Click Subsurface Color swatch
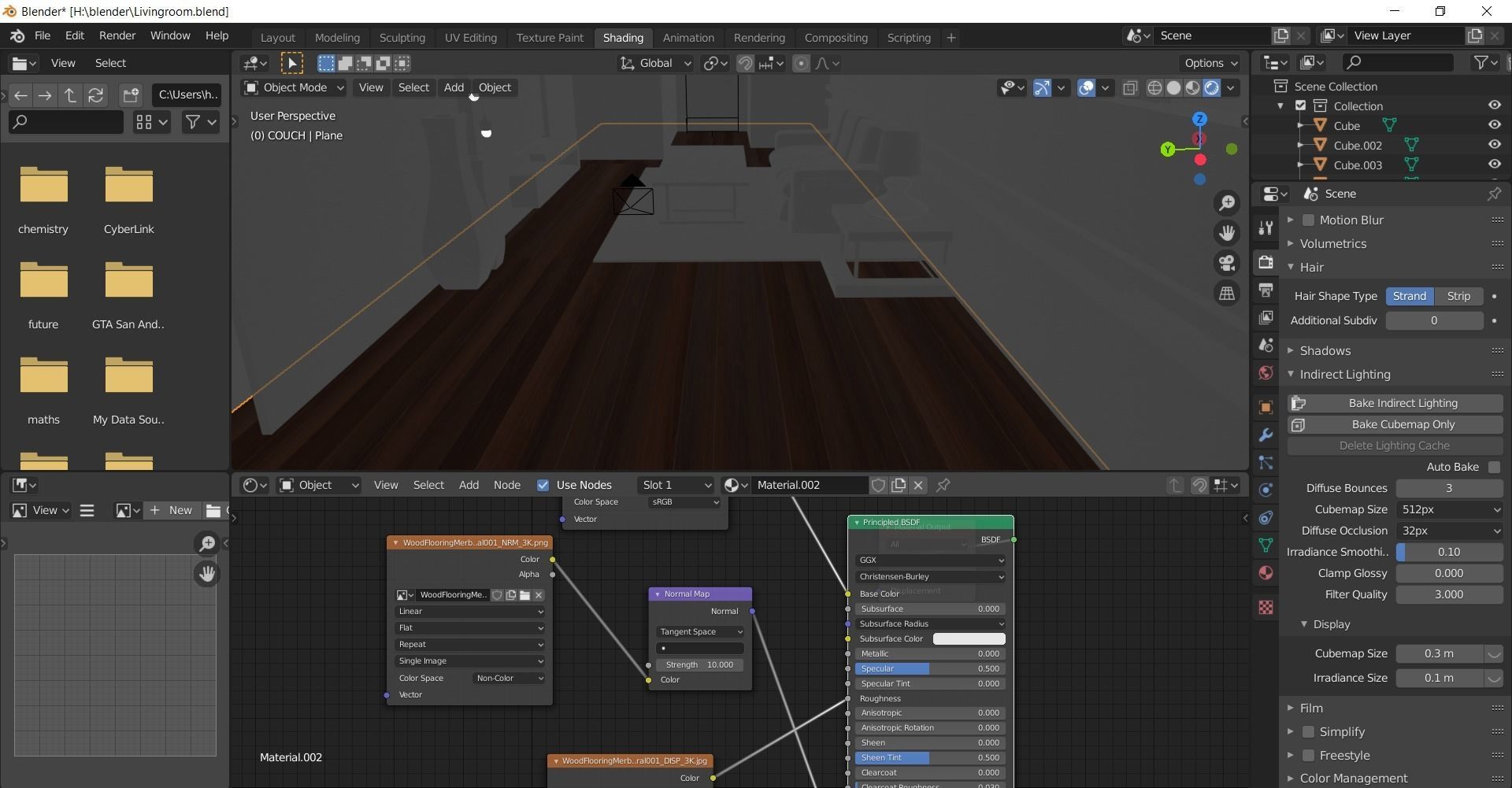This screenshot has width=1512, height=788. 969,638
